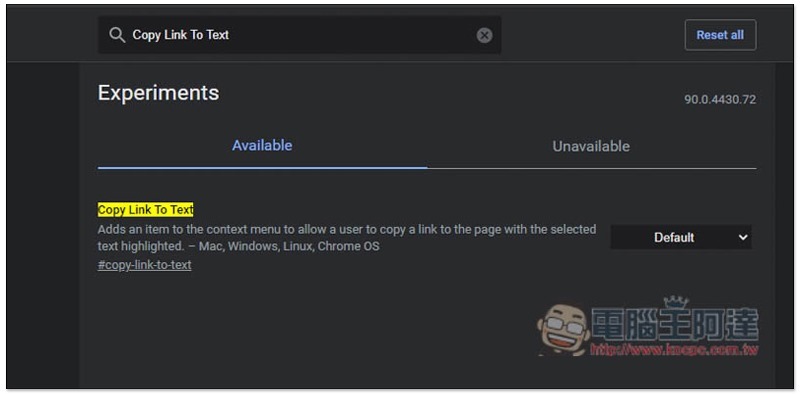
Task: Open the Default dropdown for Copy Link To Text
Action: click(x=681, y=237)
